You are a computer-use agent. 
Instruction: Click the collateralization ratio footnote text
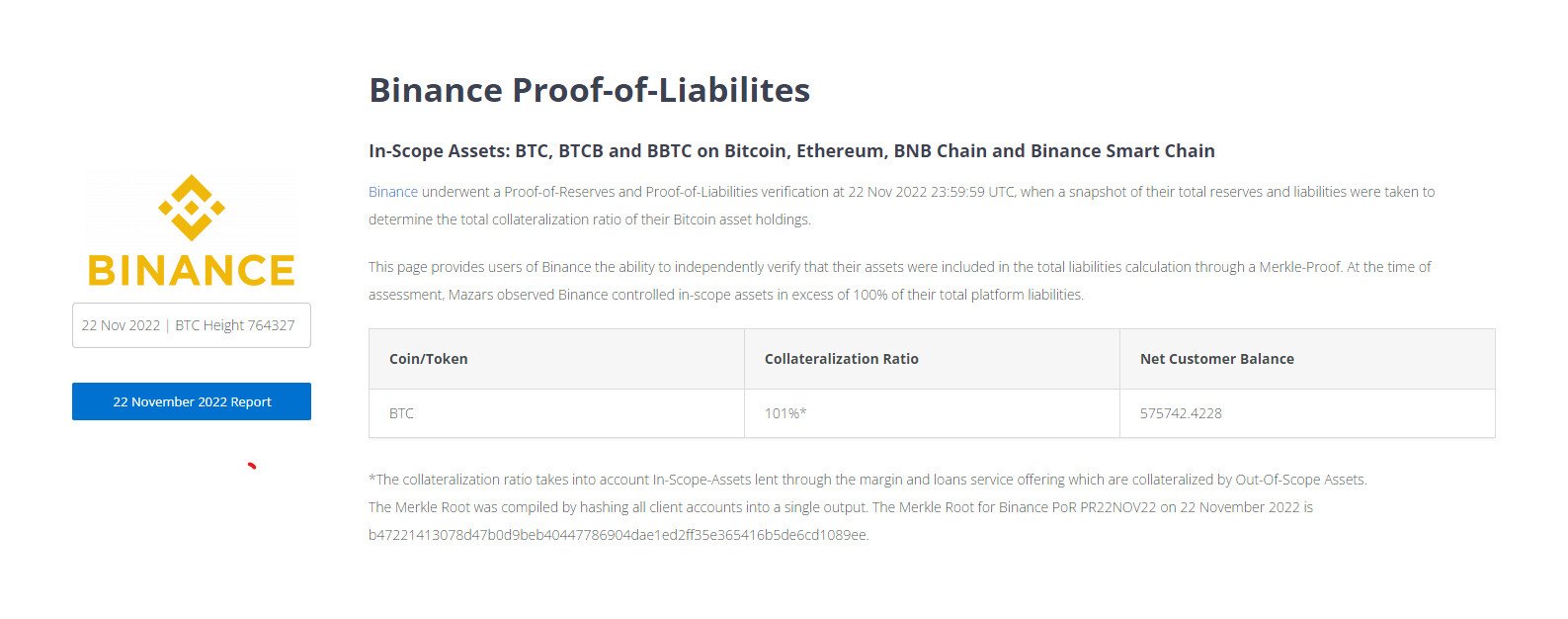[x=867, y=480]
